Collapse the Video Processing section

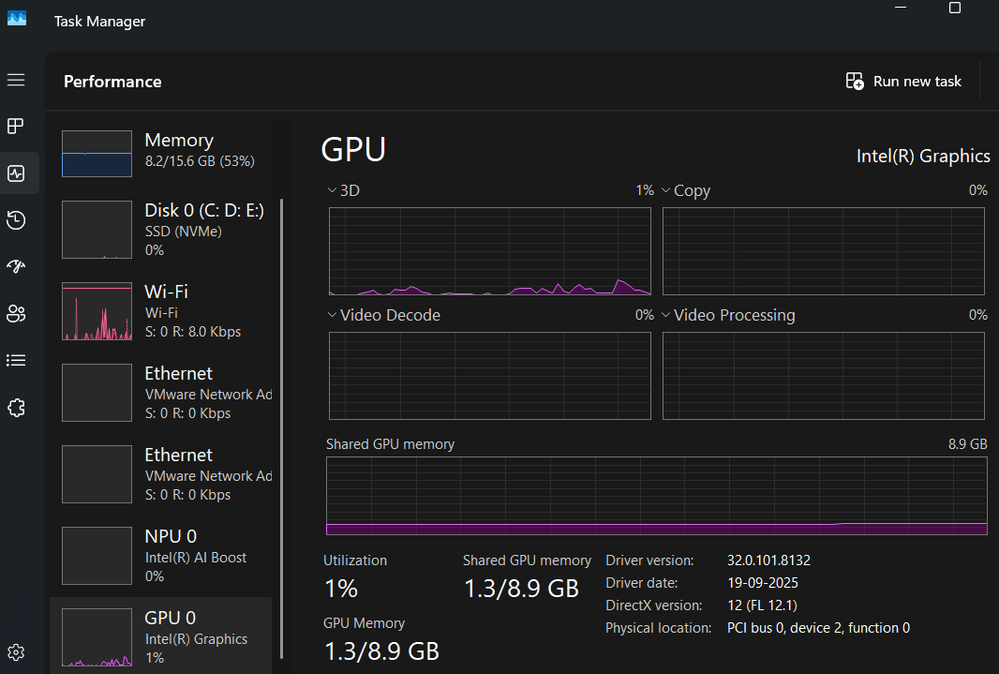pos(665,315)
